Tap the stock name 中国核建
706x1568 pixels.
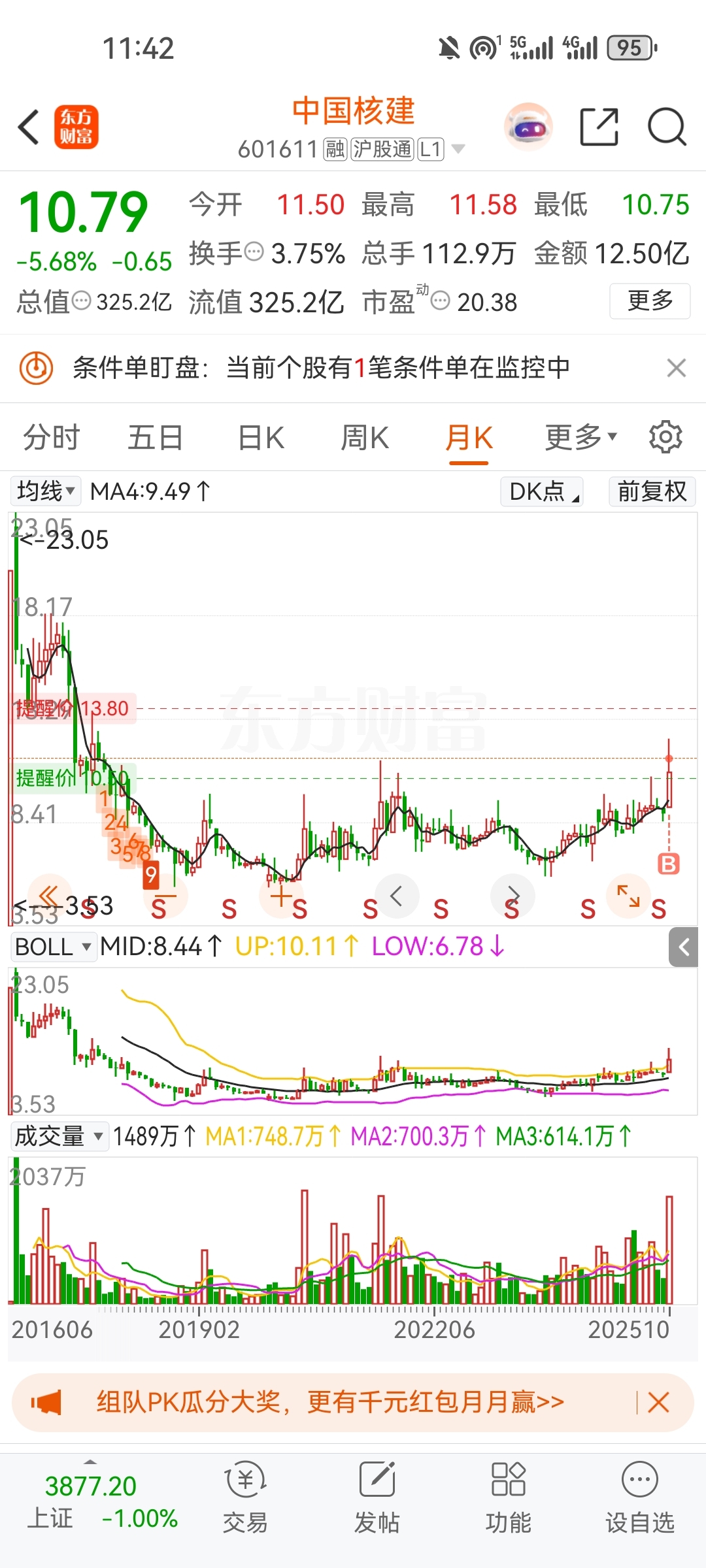click(353, 110)
